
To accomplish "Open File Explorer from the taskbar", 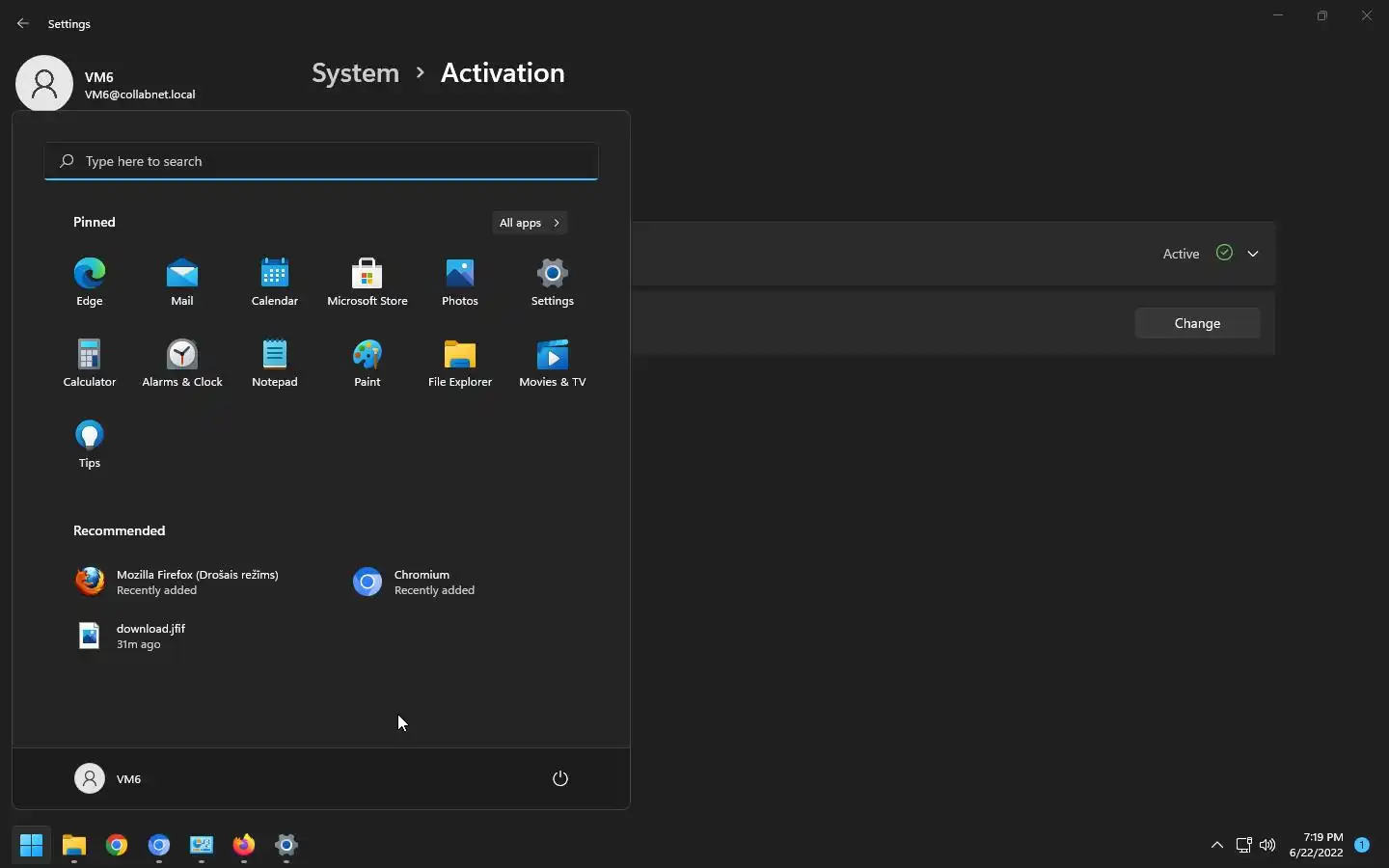I will (x=74, y=846).
